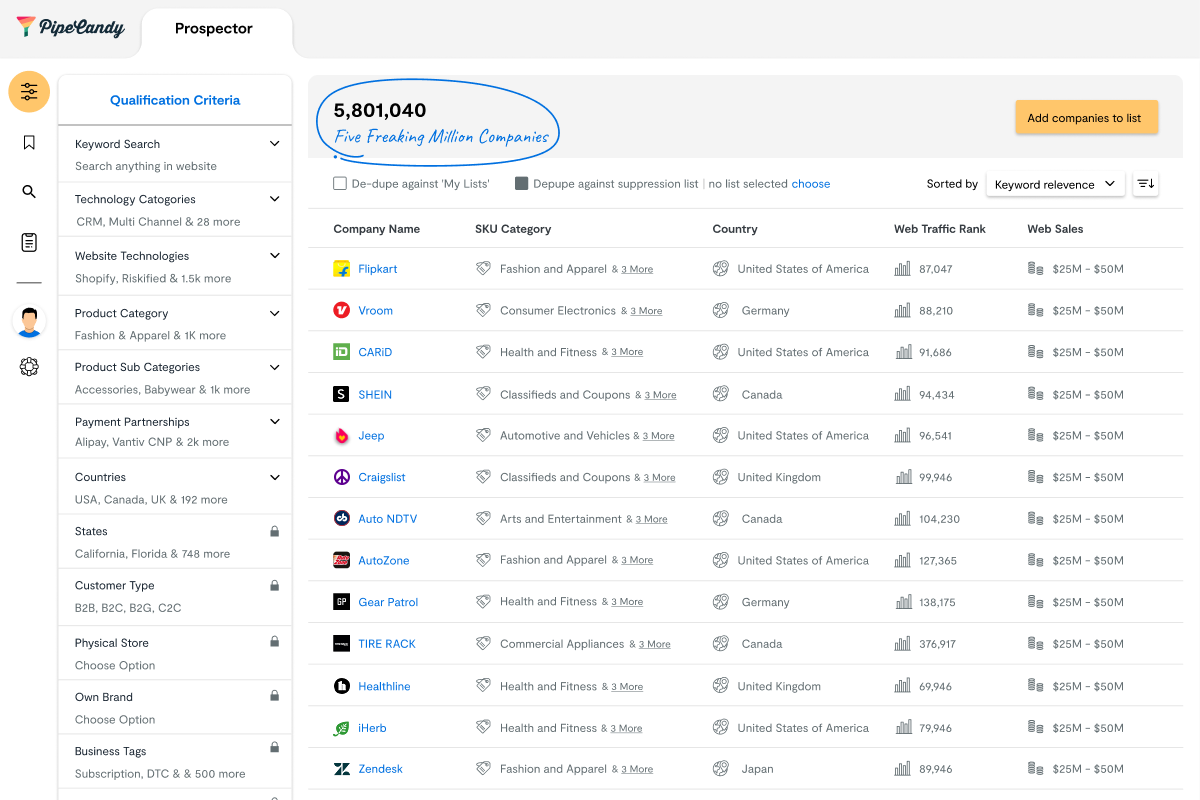Click web traffic bars icon for Flipkart
1200x800 pixels.
click(903, 269)
